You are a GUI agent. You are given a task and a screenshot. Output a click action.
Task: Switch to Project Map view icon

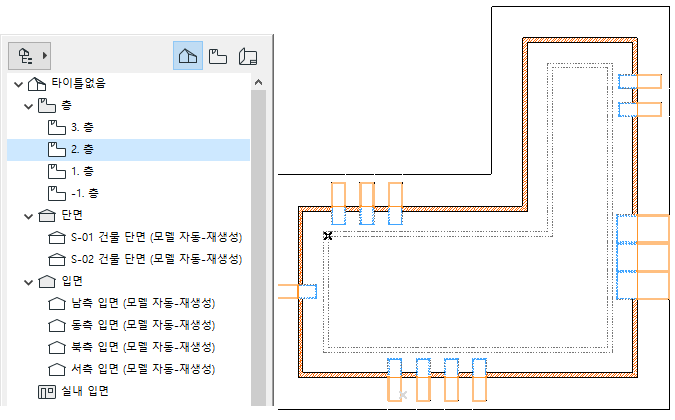(188, 56)
